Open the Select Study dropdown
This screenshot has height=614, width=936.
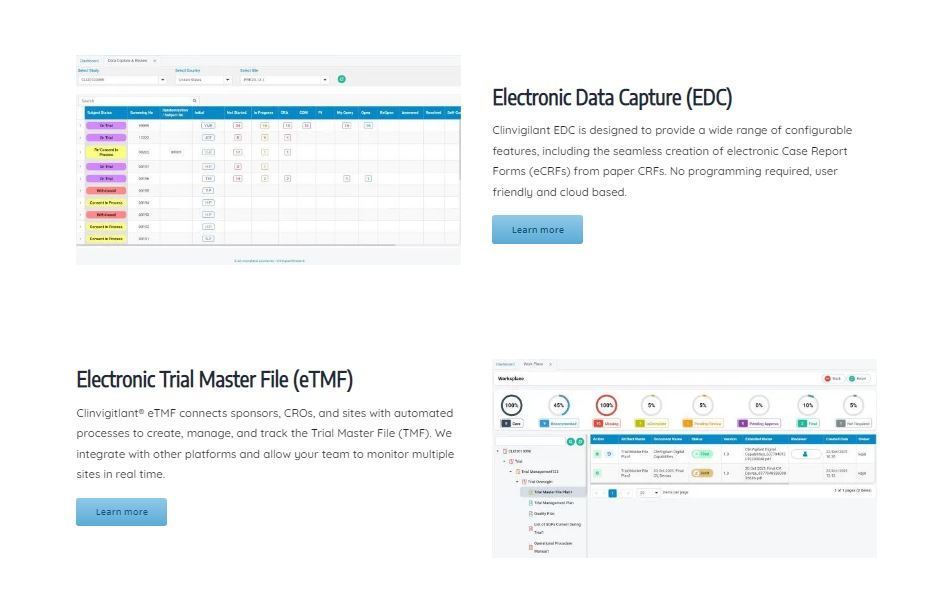[x=122, y=79]
